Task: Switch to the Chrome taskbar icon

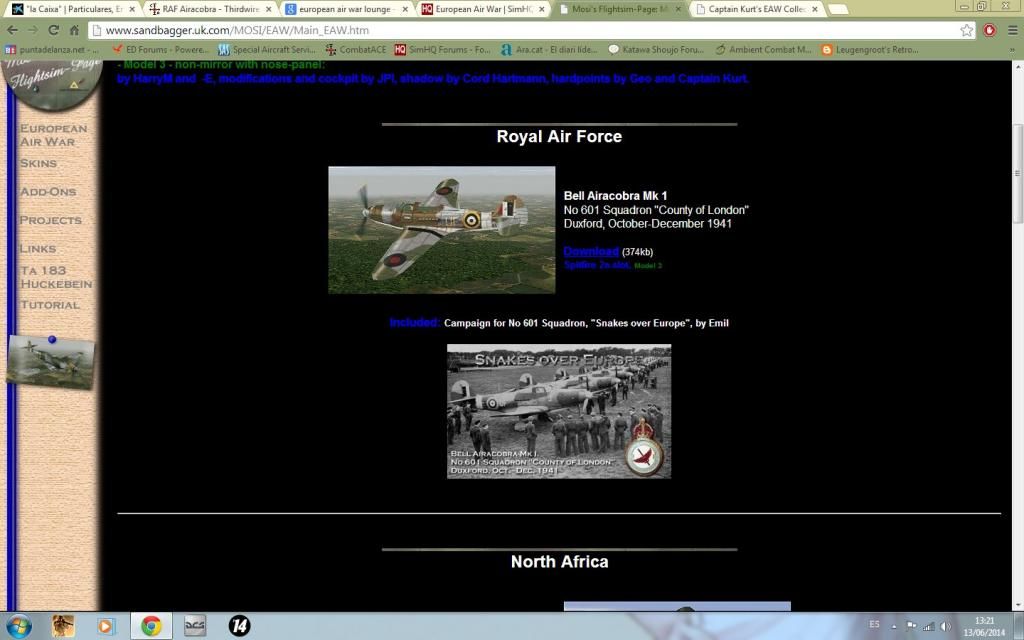Action: [152, 626]
